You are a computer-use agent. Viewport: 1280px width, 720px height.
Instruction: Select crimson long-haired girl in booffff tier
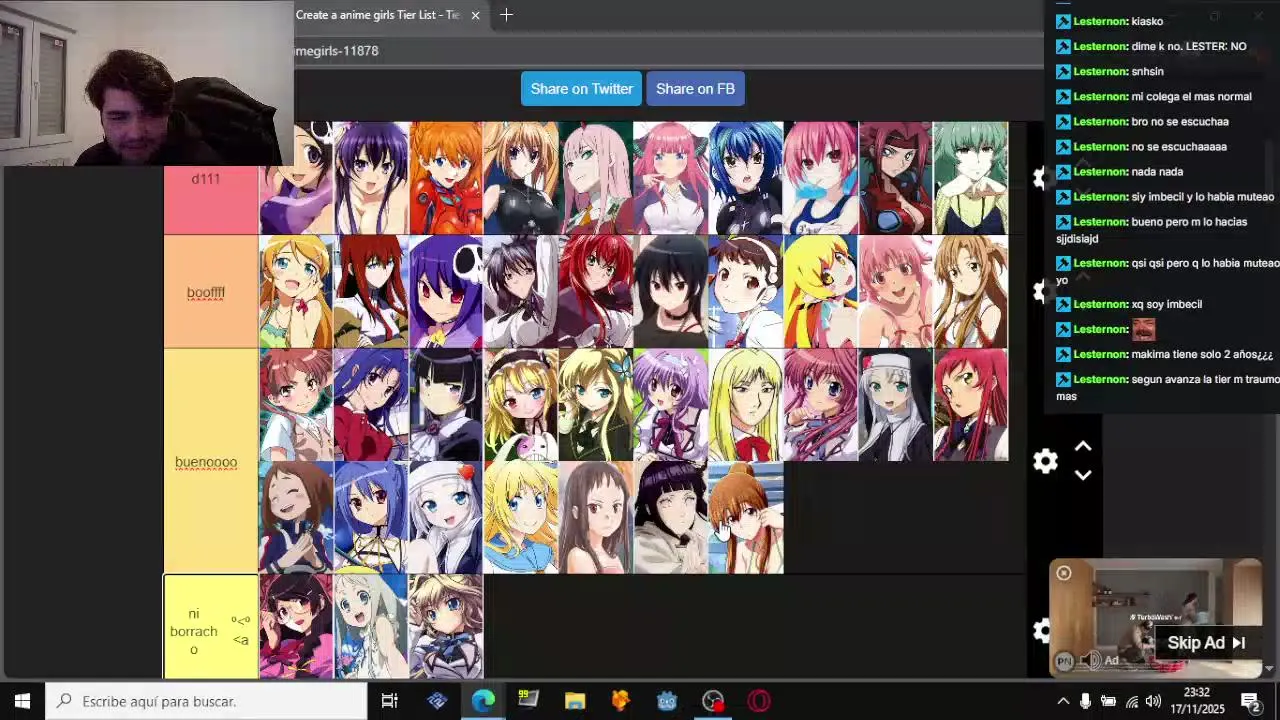pos(596,291)
